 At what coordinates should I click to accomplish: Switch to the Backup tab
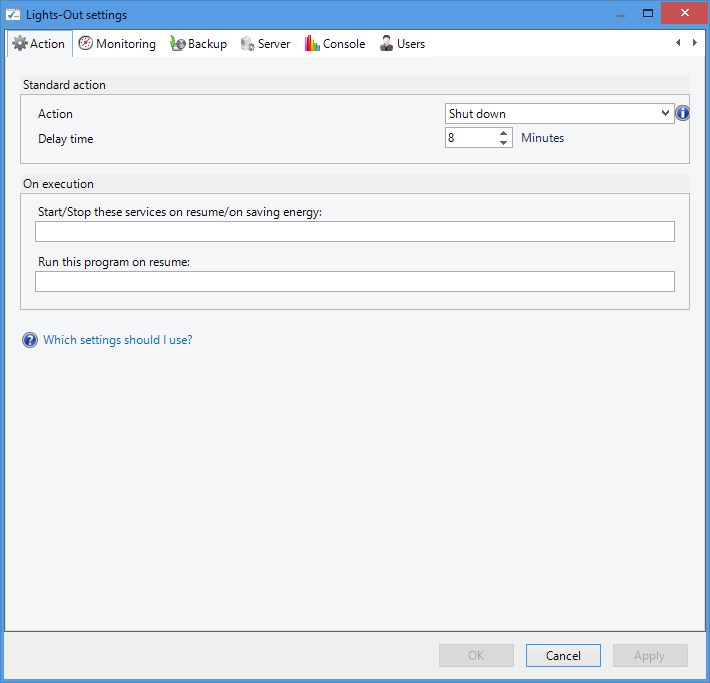coord(198,43)
